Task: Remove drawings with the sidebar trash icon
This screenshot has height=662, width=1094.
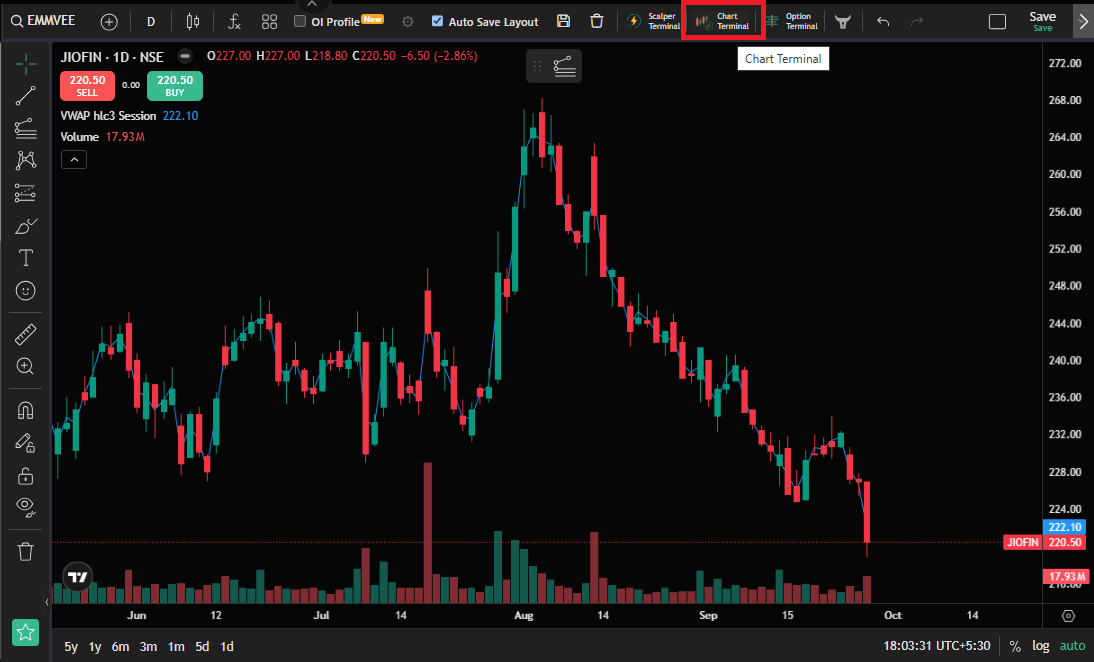Action: (x=26, y=552)
